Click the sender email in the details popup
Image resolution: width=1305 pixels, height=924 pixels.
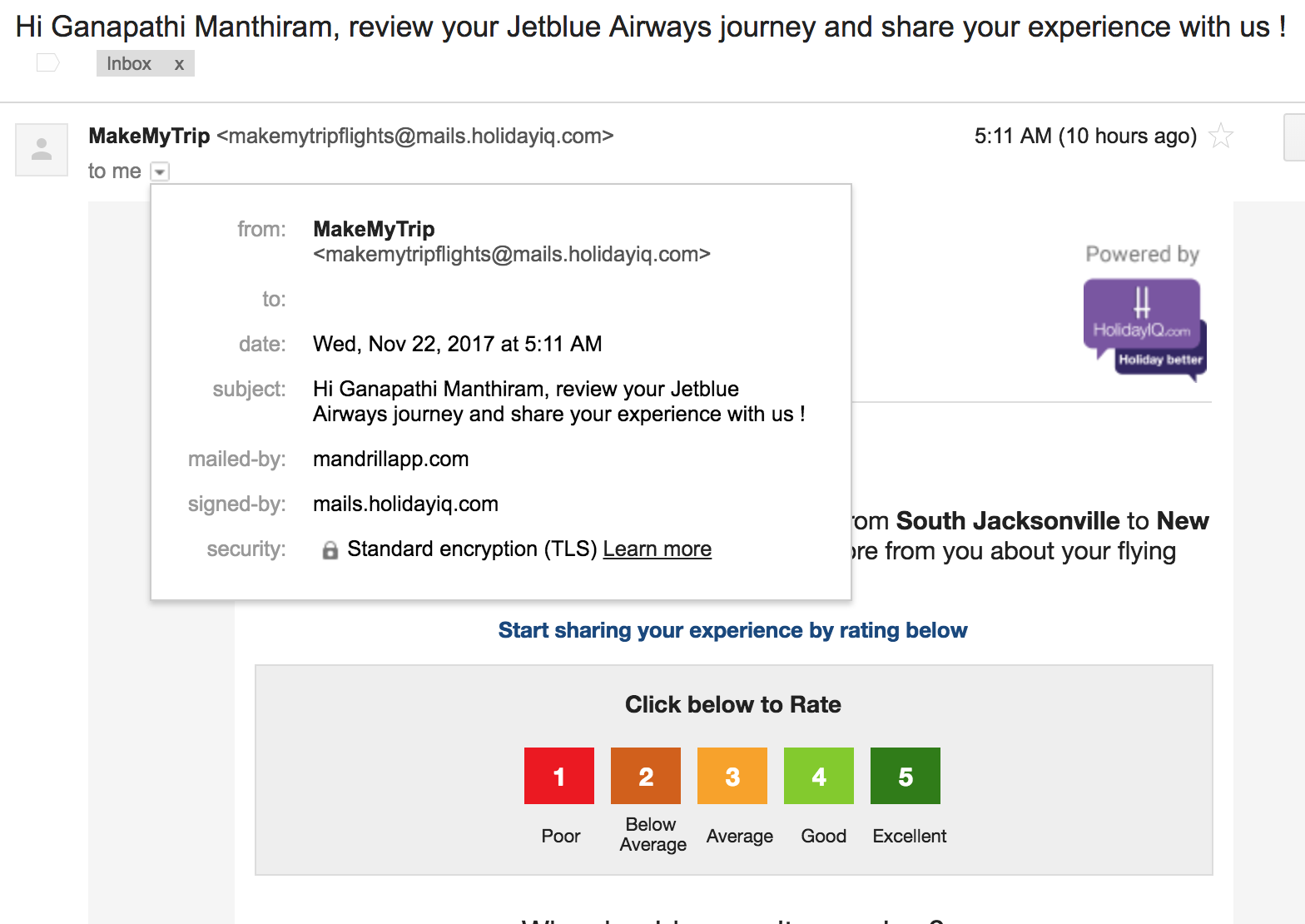tap(511, 255)
